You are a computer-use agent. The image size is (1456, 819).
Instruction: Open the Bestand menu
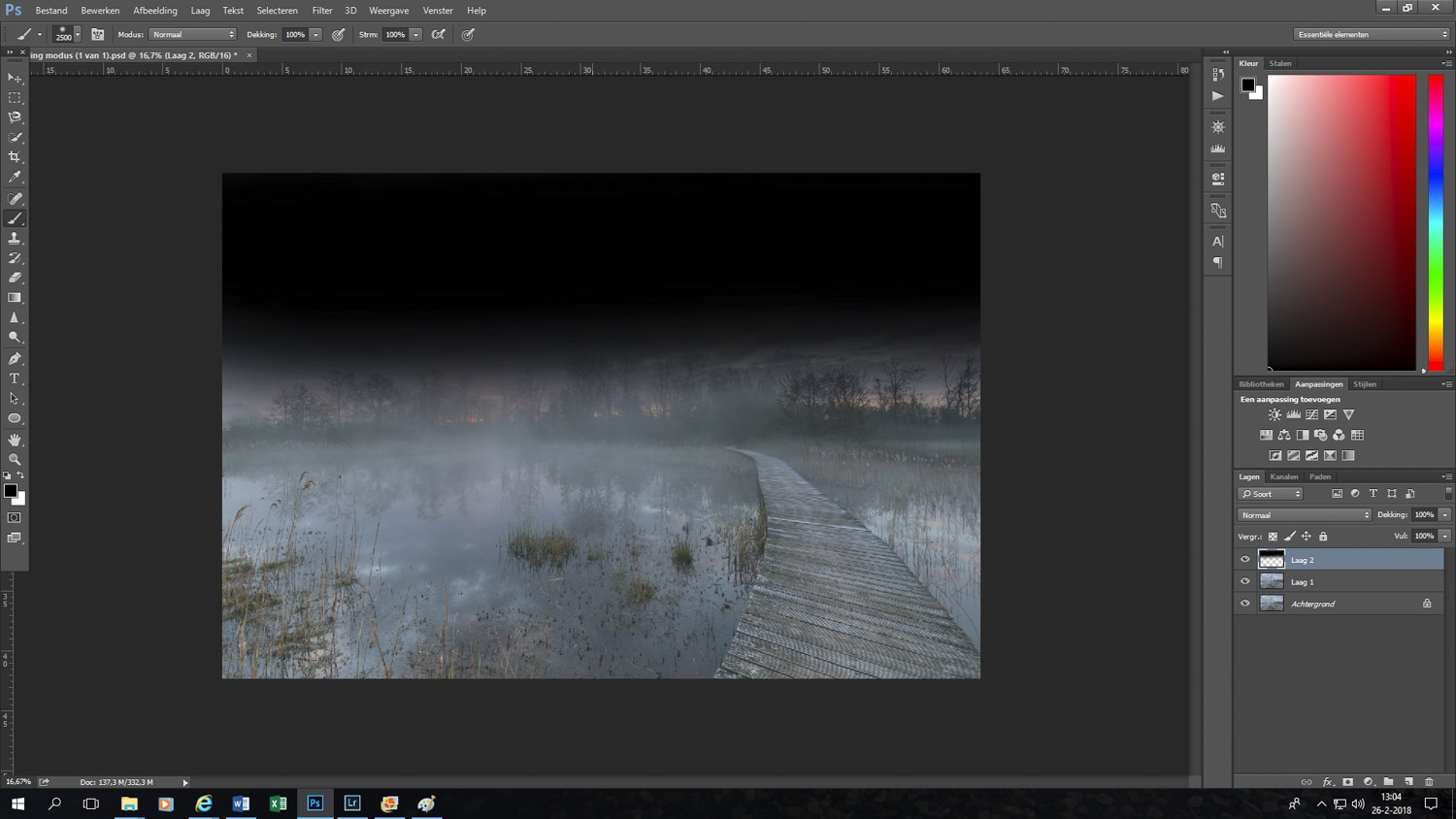click(51, 11)
